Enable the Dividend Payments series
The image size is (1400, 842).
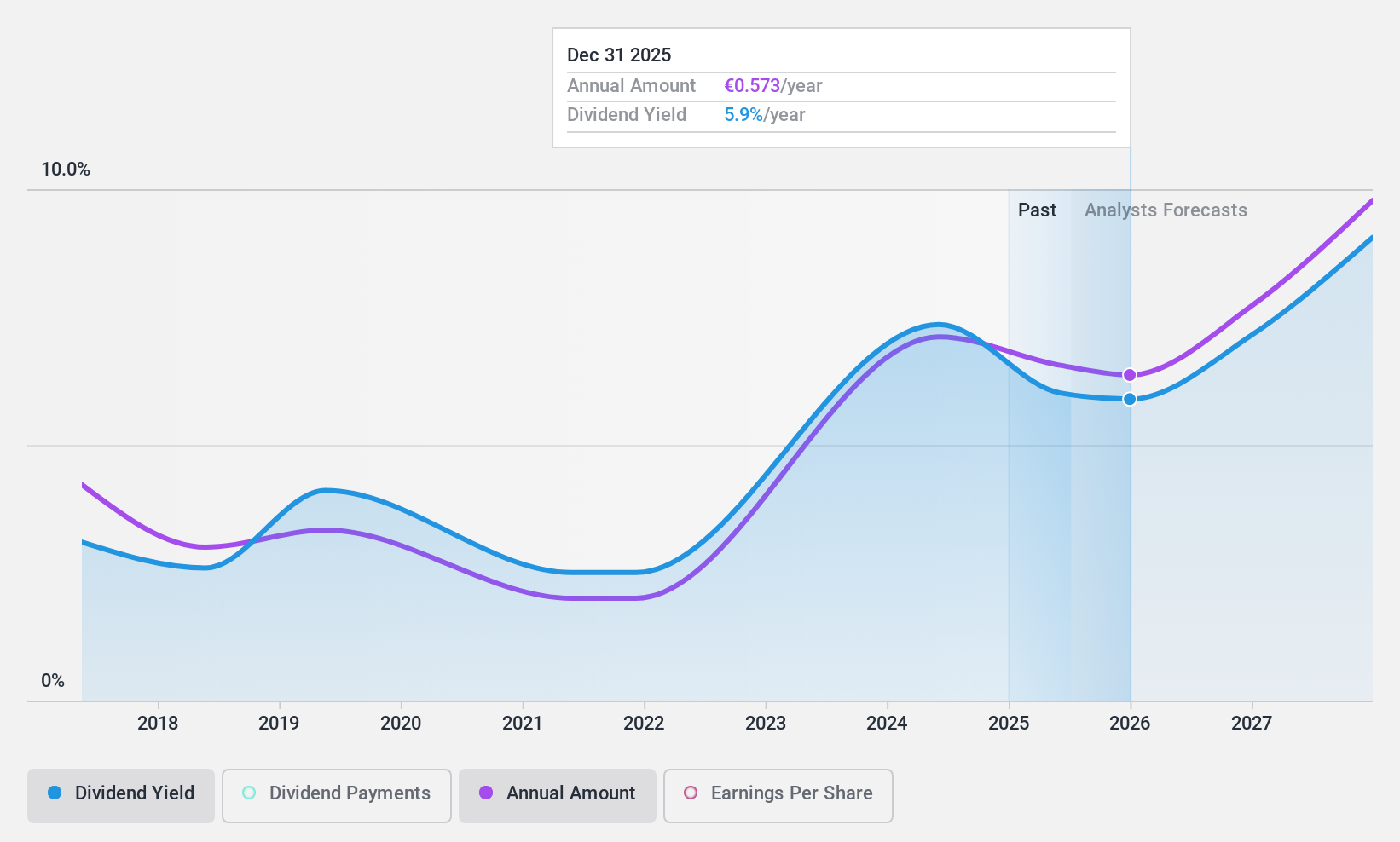click(x=337, y=796)
